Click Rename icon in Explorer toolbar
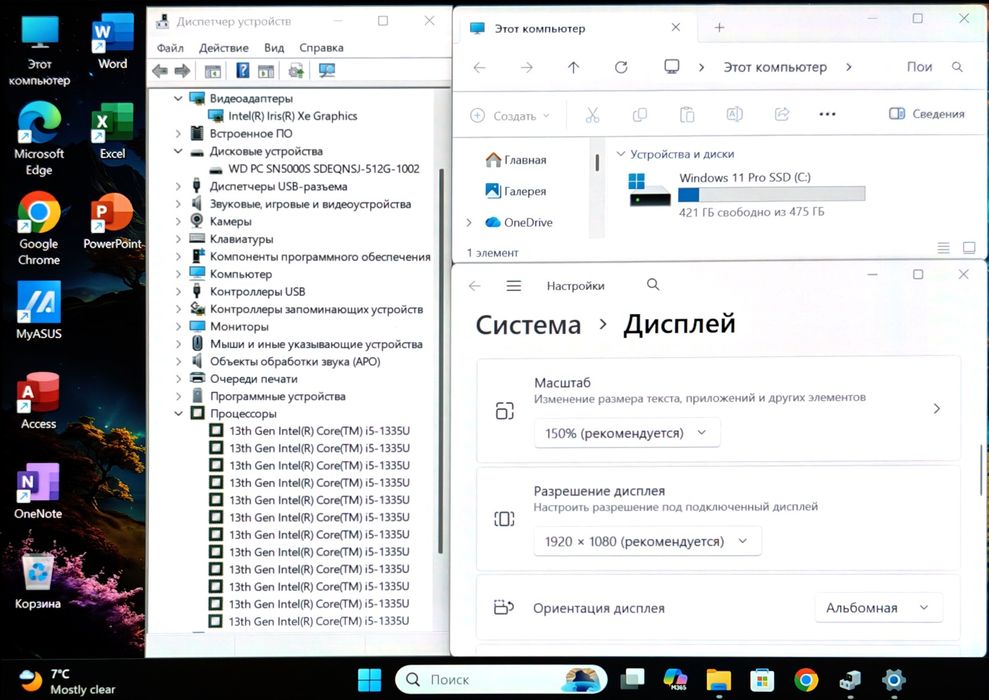 [734, 114]
